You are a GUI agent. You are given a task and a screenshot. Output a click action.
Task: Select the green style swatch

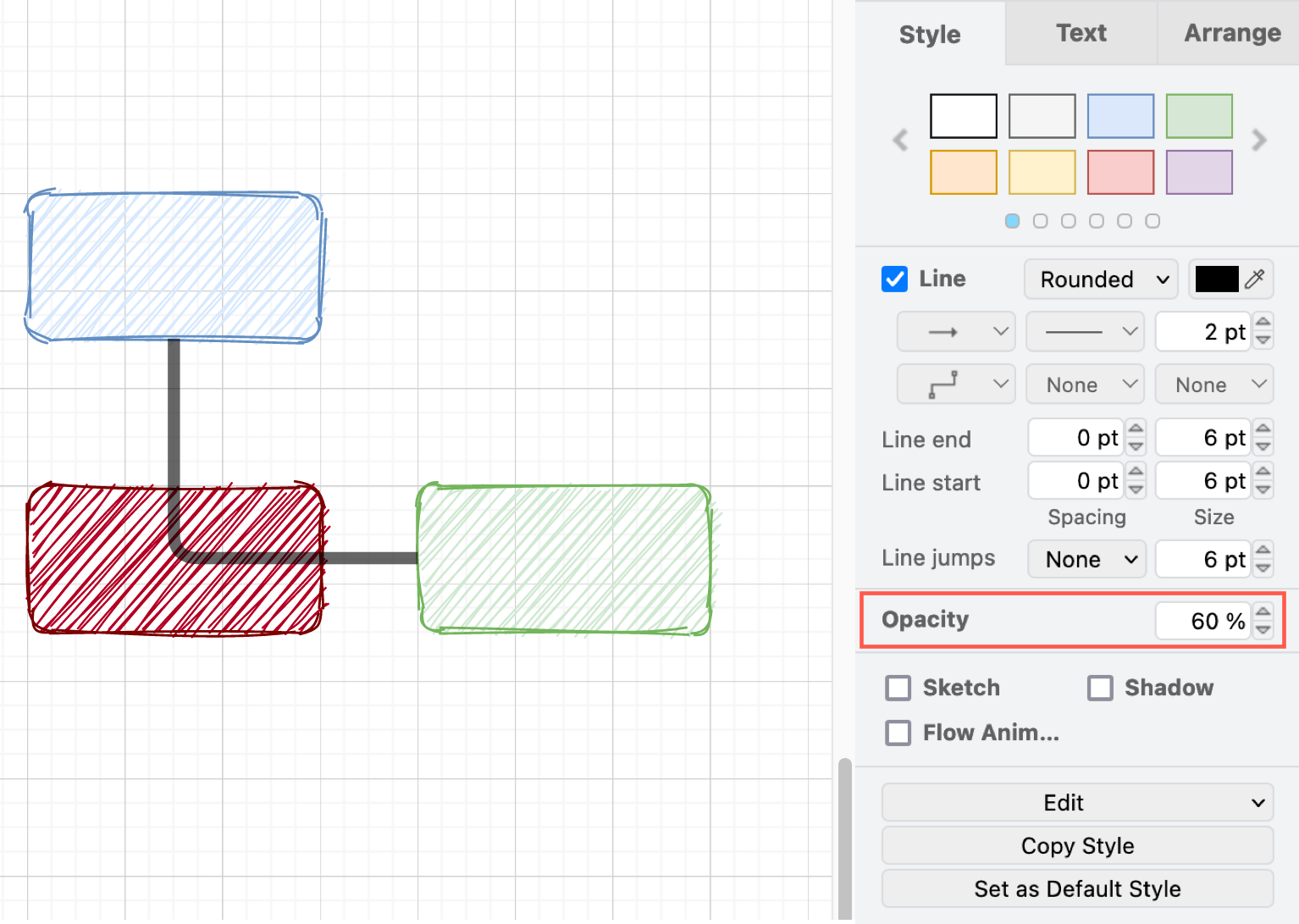(x=1199, y=116)
